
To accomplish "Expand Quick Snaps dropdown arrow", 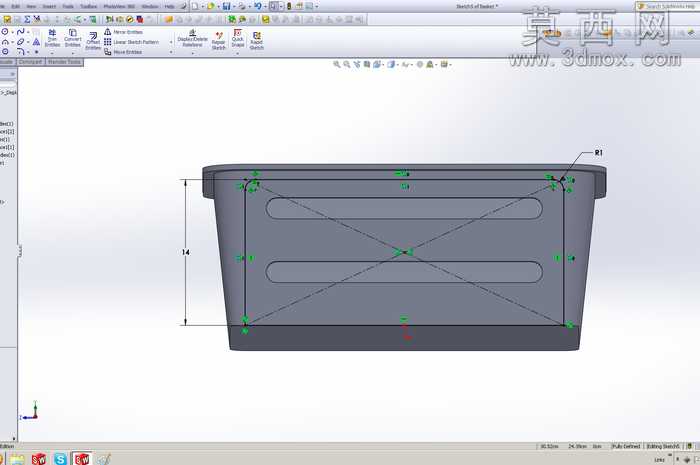I will point(238,53).
